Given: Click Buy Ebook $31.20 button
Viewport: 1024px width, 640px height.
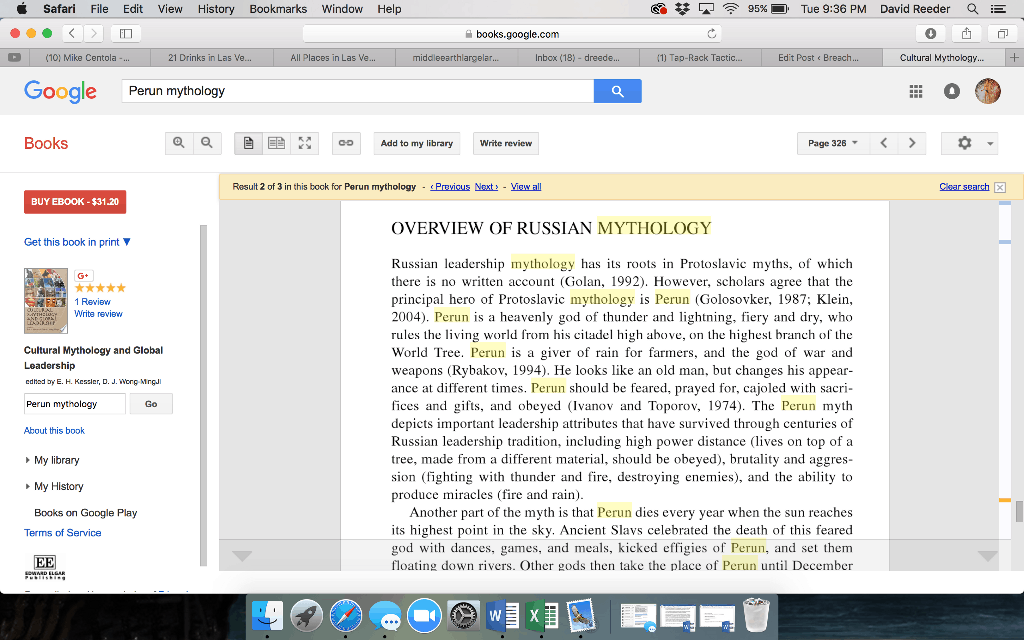Looking at the screenshot, I should point(75,202).
